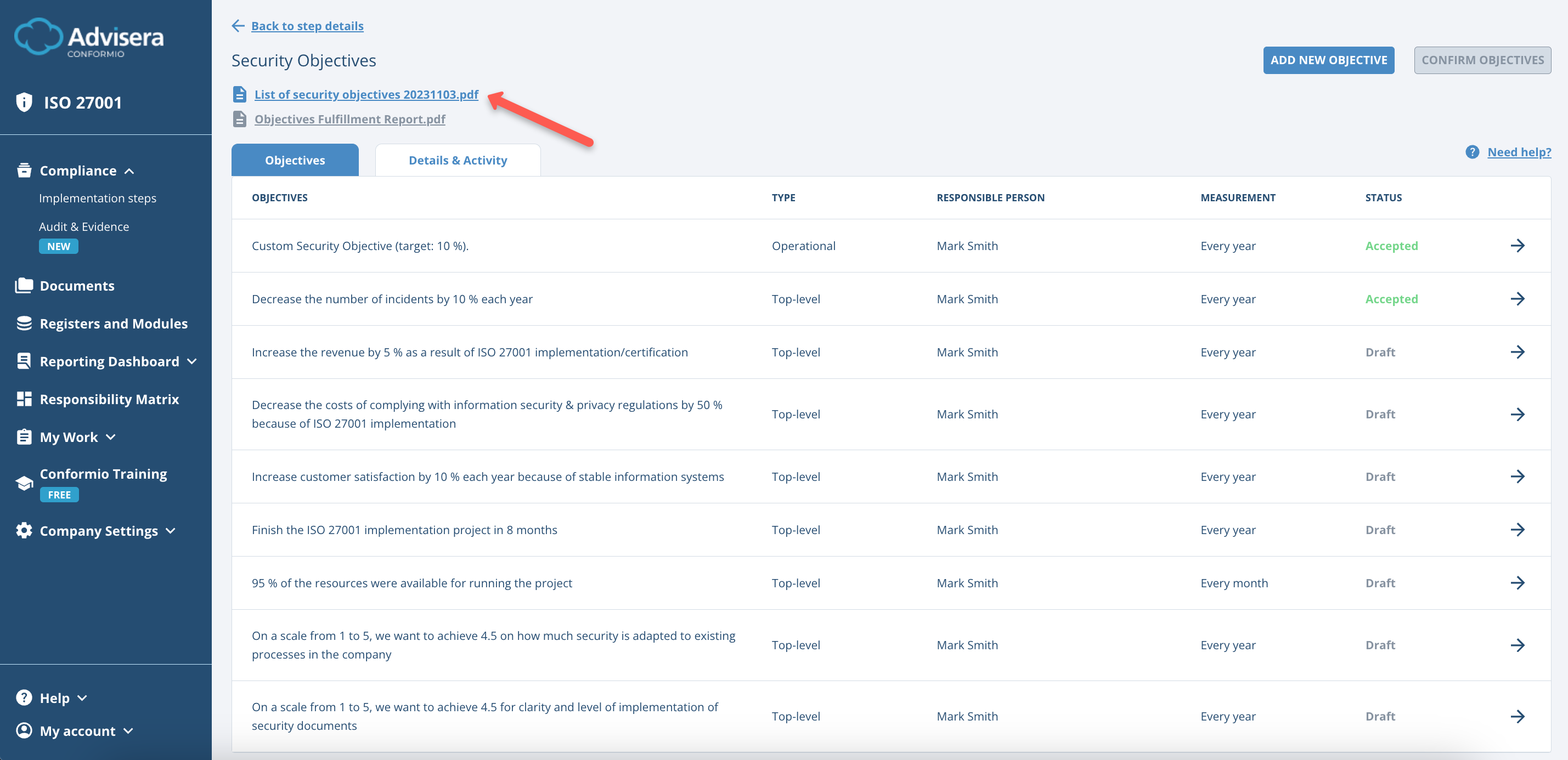The image size is (1568, 760).
Task: Switch to the Details & Activity tab
Action: point(457,160)
